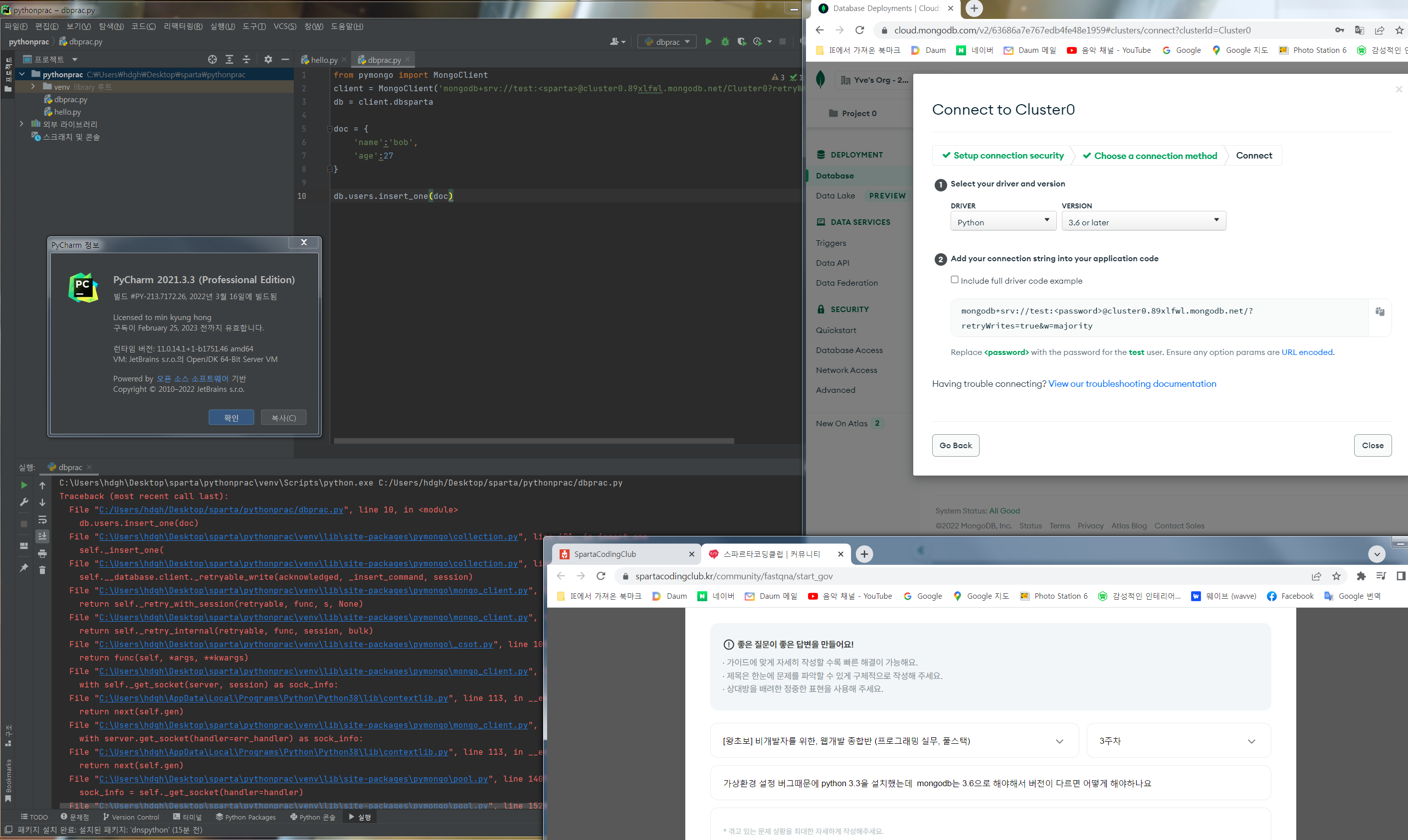Click Close in Connect to Cluster0 dialog
1408x840 pixels.
click(x=1372, y=446)
